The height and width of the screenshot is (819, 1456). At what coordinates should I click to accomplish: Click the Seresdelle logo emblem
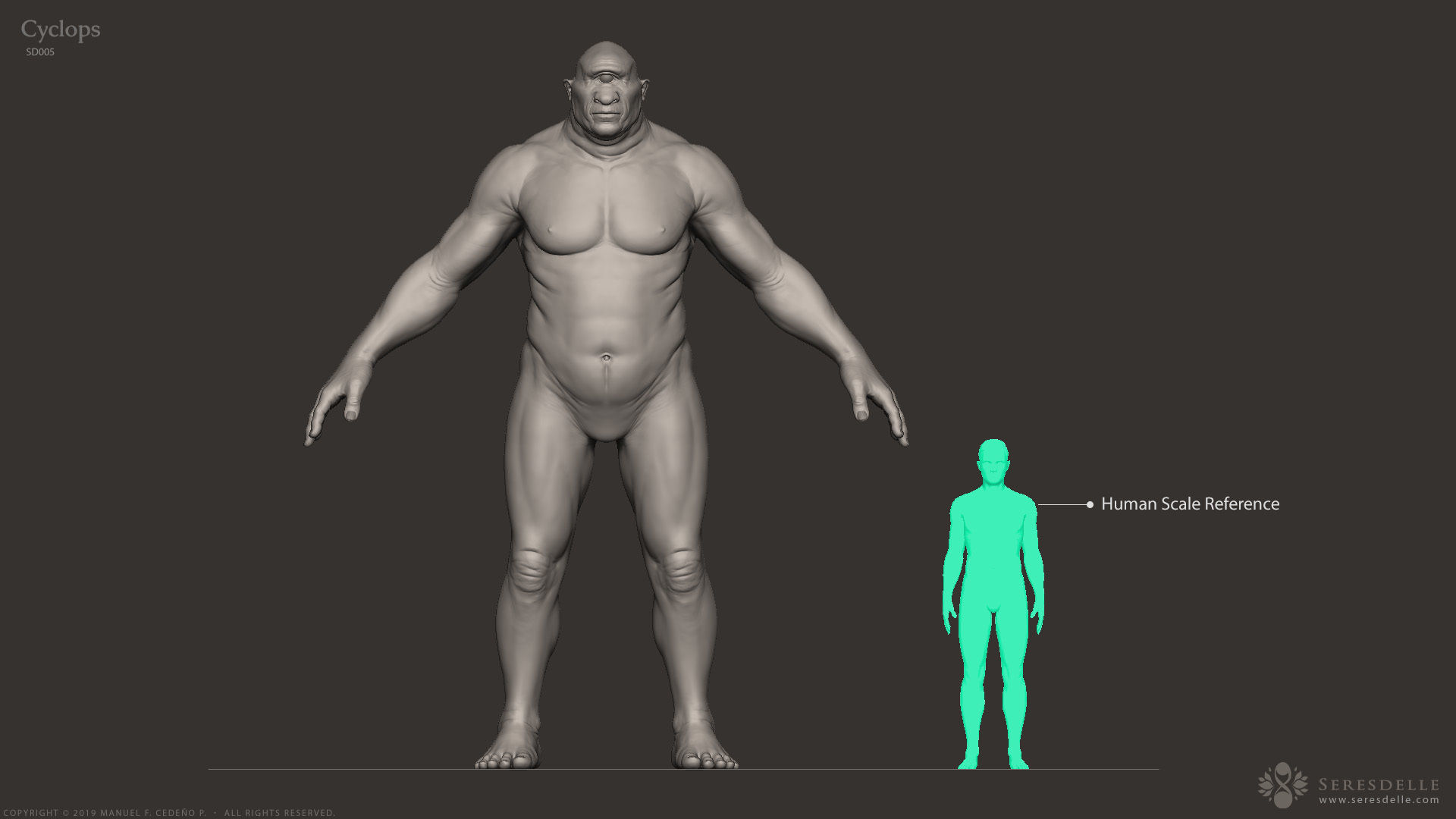click(x=1282, y=785)
